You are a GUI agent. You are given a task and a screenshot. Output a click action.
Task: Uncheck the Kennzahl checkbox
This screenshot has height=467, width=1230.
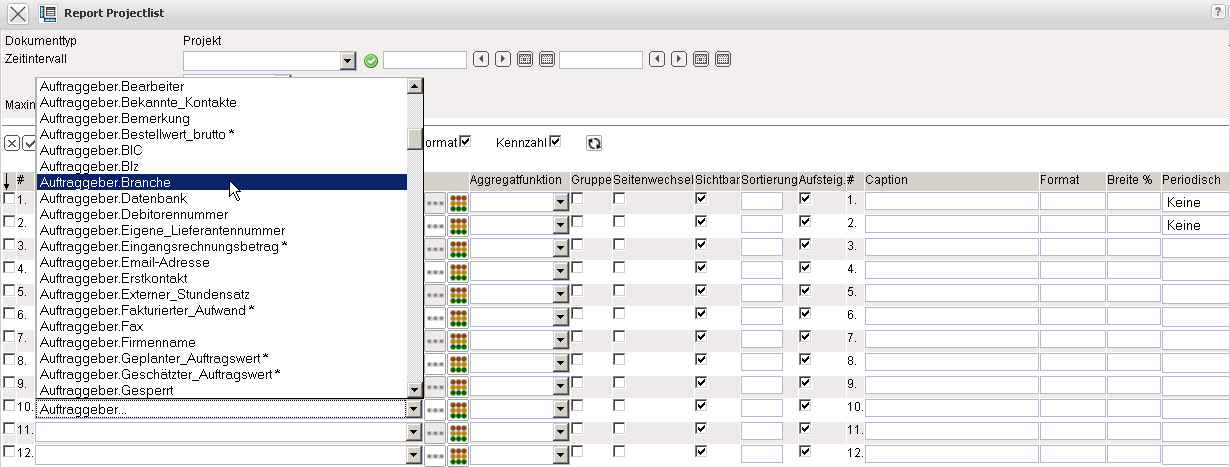(x=555, y=142)
